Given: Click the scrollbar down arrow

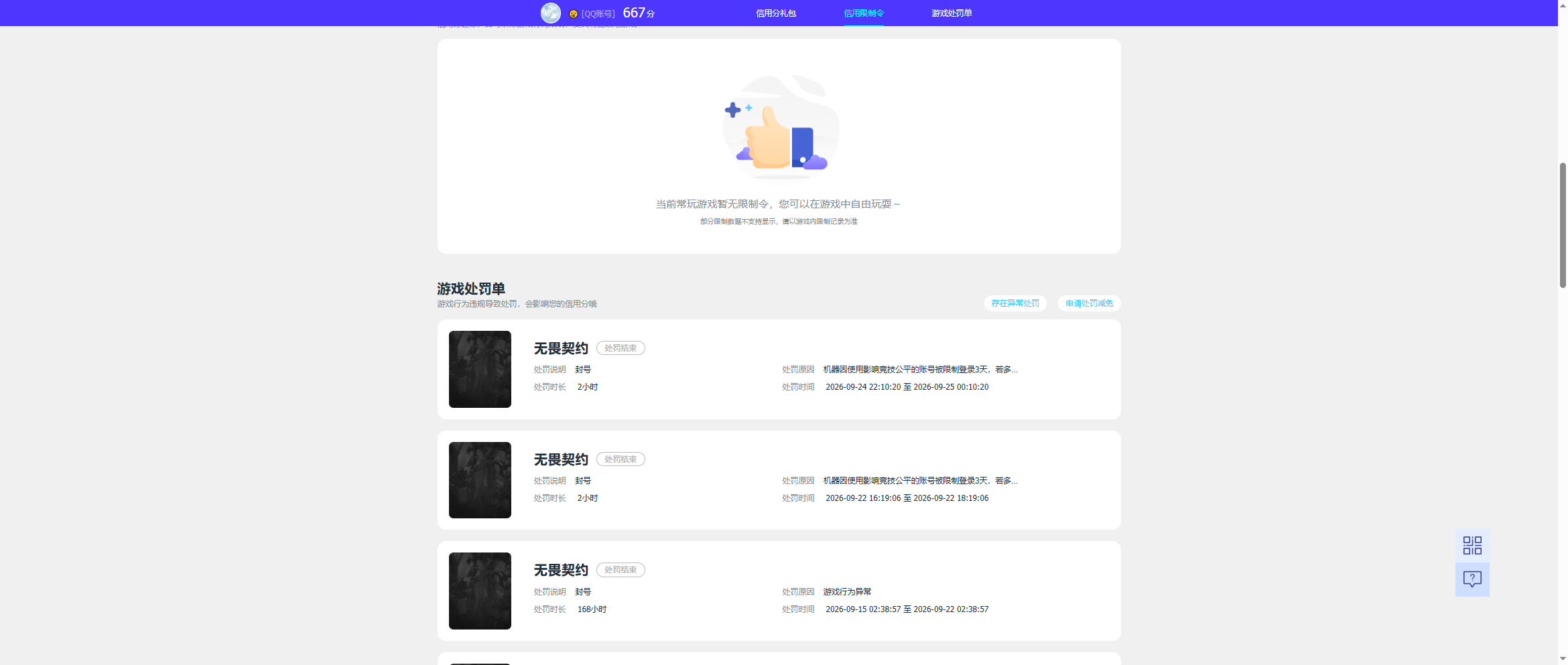Looking at the screenshot, I should (x=1563, y=659).
